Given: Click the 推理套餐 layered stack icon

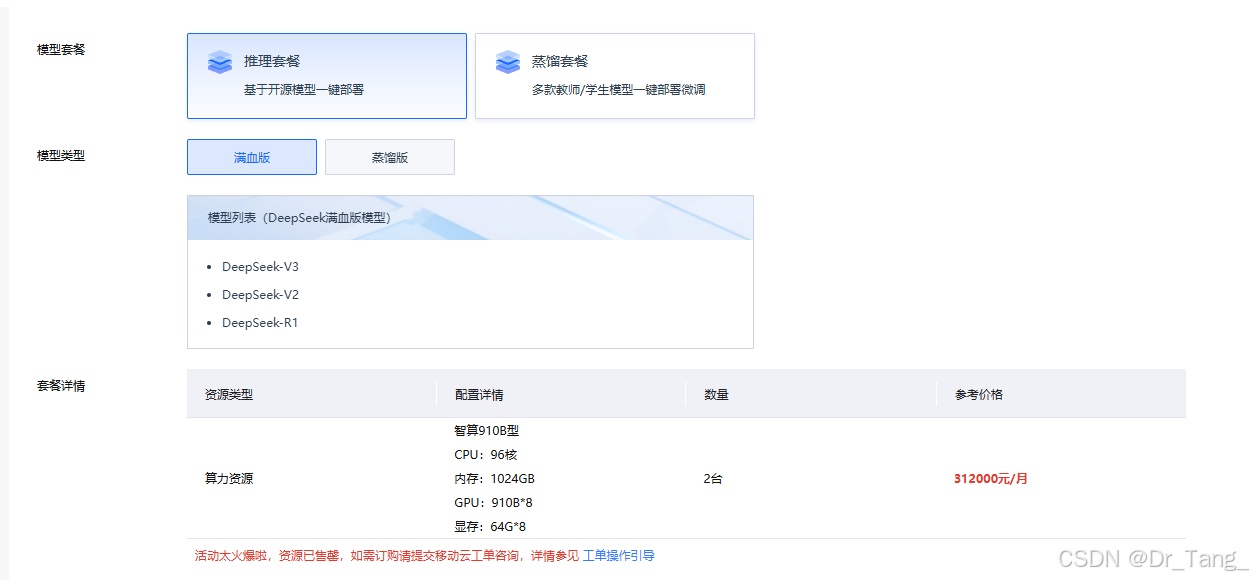Looking at the screenshot, I should pos(220,62).
